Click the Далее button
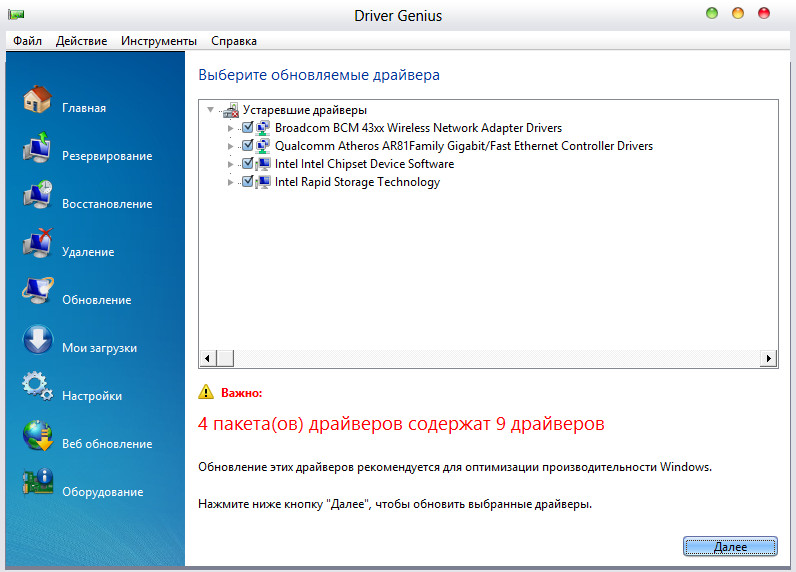Screen dimensions: 796x572 coord(730,547)
